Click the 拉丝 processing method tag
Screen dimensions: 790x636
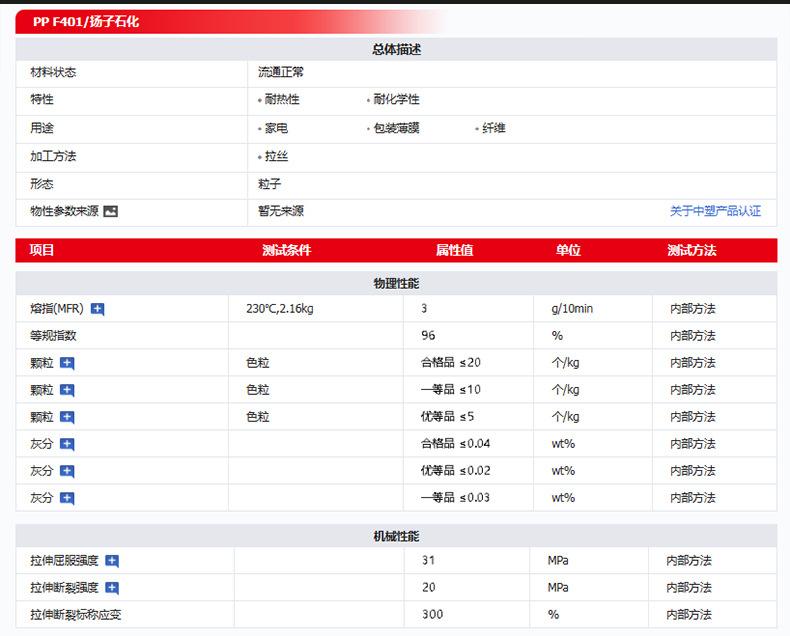click(x=276, y=157)
